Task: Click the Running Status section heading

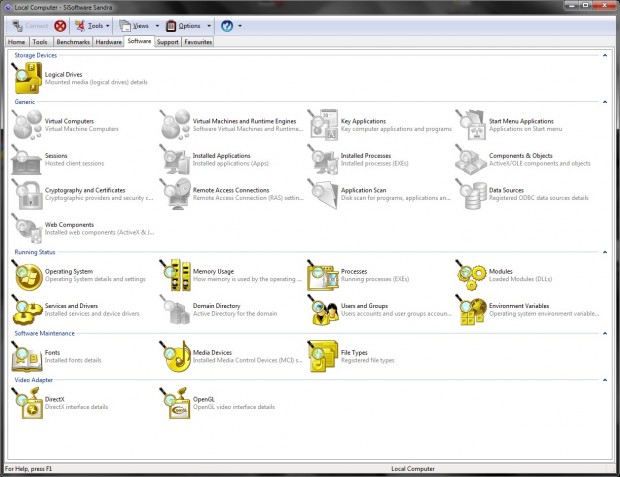Action: pos(35,252)
